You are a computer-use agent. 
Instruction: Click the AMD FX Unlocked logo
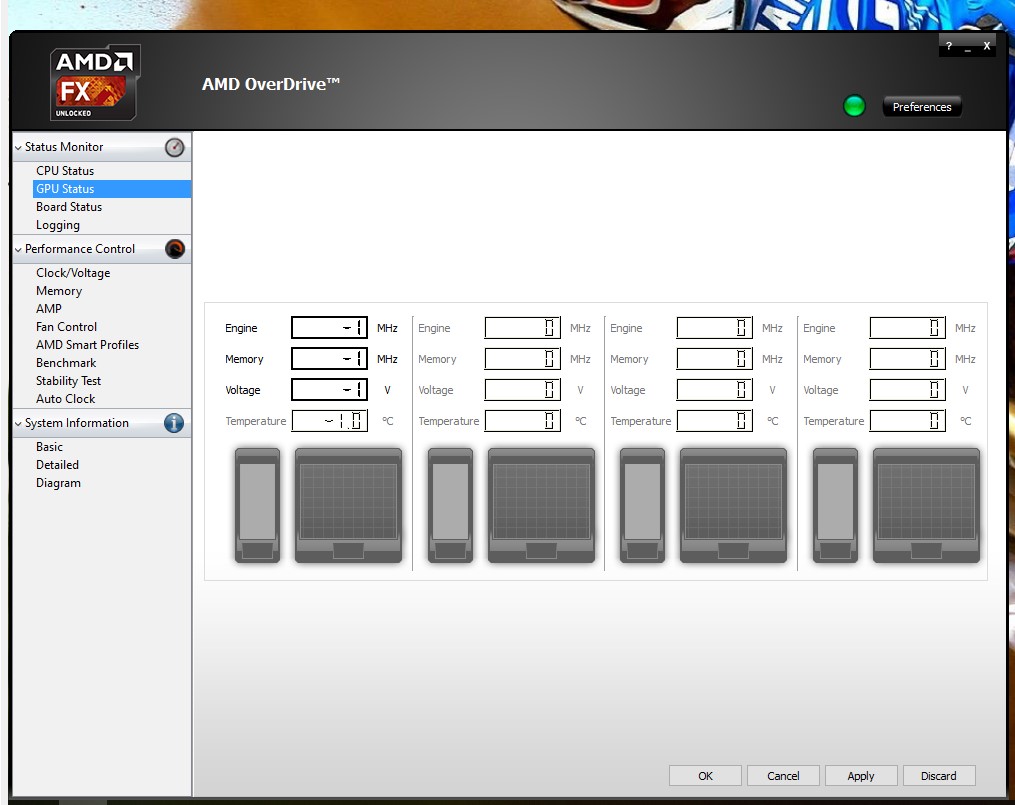coord(95,82)
